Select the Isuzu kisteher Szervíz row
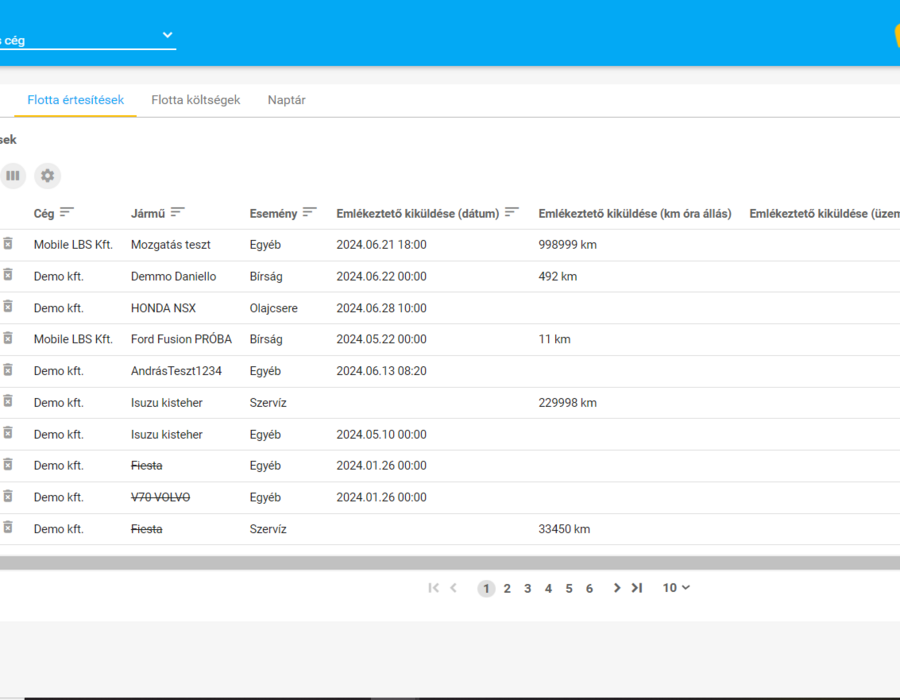 click(x=450, y=403)
